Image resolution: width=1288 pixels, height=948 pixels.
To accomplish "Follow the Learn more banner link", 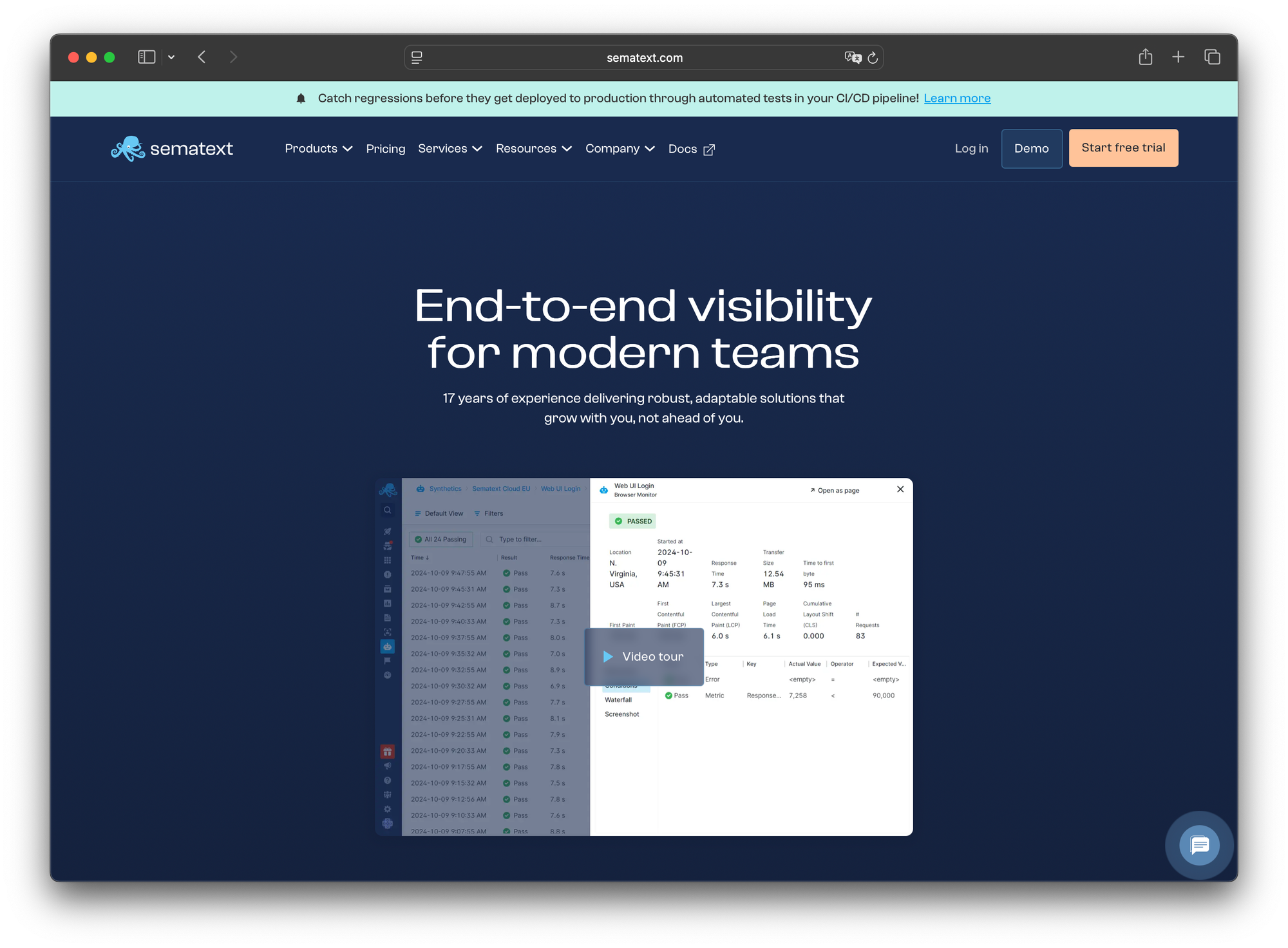I will (x=957, y=99).
